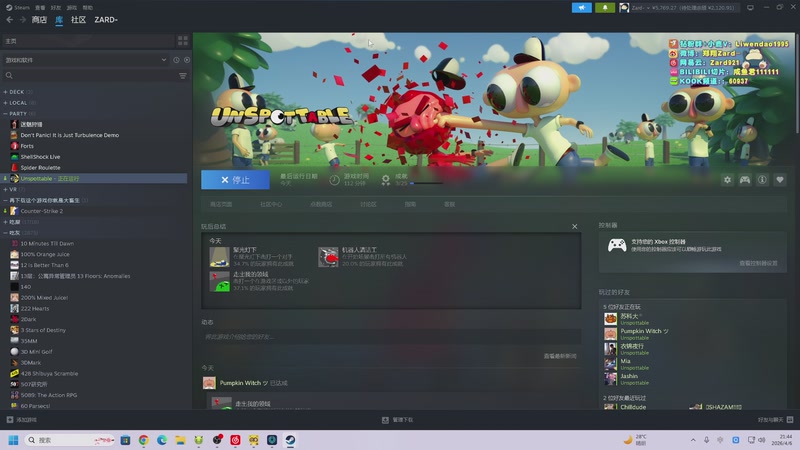This screenshot has width=800, height=450.
Task: Launch Chrome from the taskbar
Action: point(144,440)
